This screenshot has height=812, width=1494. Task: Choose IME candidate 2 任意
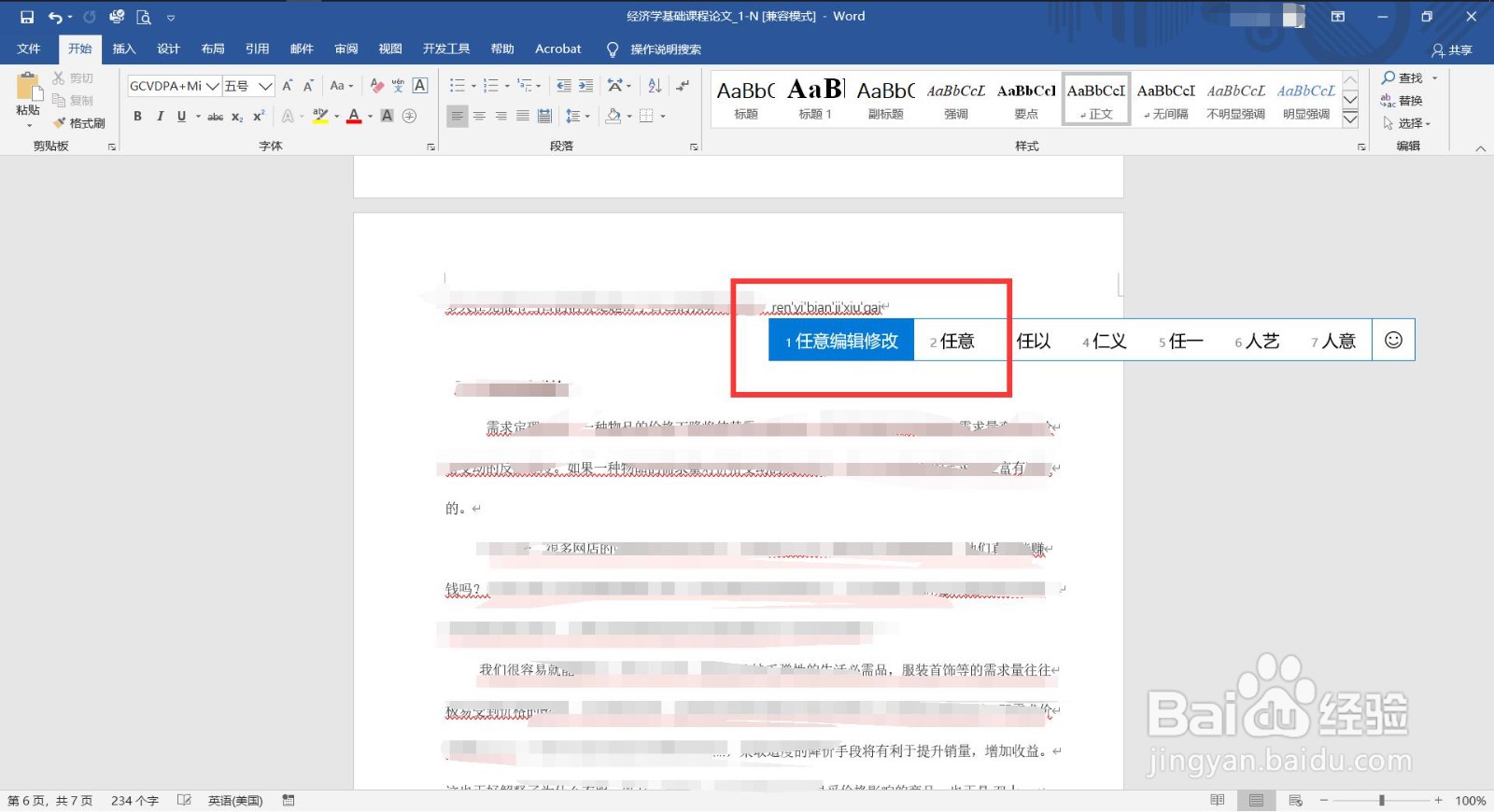(952, 341)
